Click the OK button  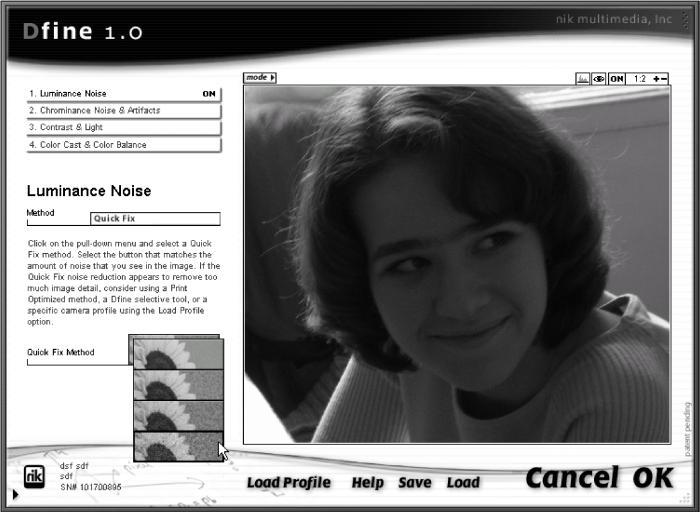[x=653, y=478]
